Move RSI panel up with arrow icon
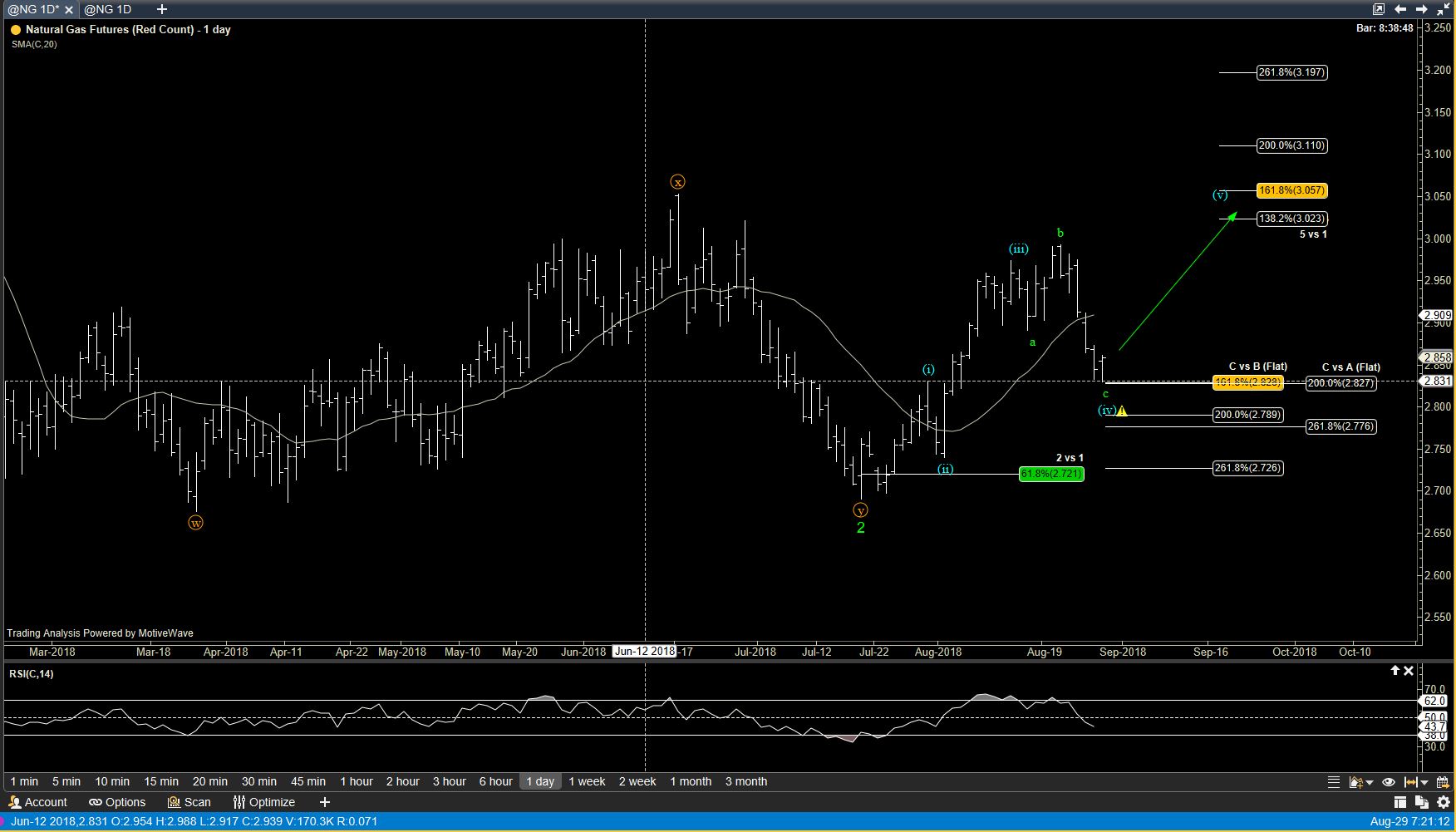The width and height of the screenshot is (1456, 832). [x=1395, y=671]
